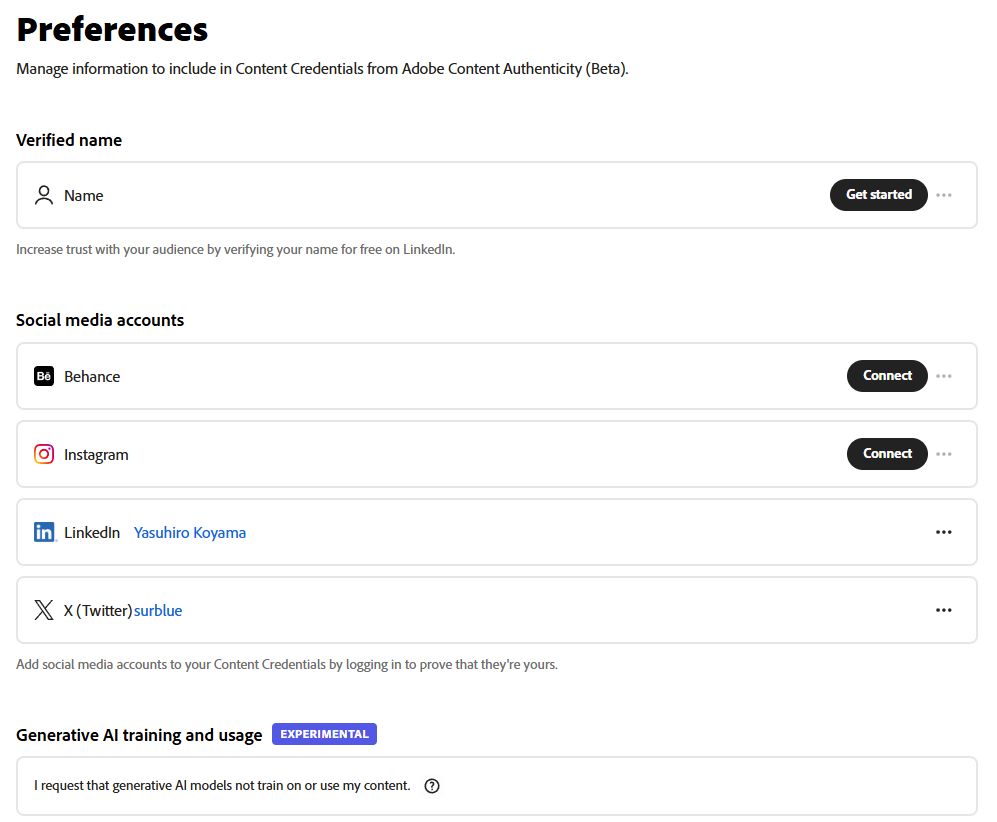The image size is (997, 822).
Task: Click the LinkedIn icon
Action: pyautogui.click(x=43, y=532)
